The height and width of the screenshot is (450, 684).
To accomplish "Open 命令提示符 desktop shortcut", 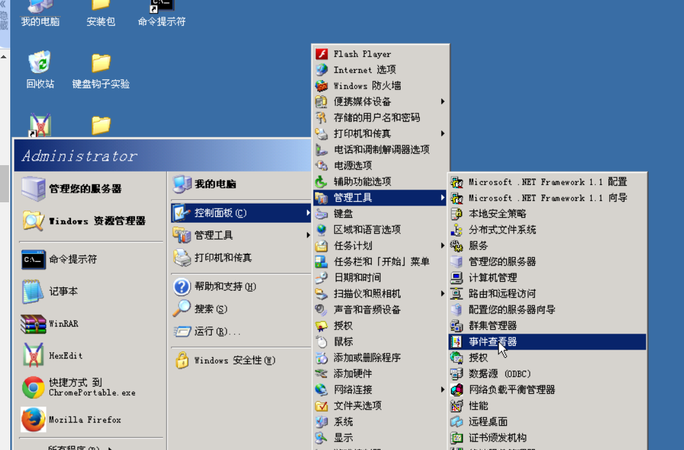I will 162,12.
